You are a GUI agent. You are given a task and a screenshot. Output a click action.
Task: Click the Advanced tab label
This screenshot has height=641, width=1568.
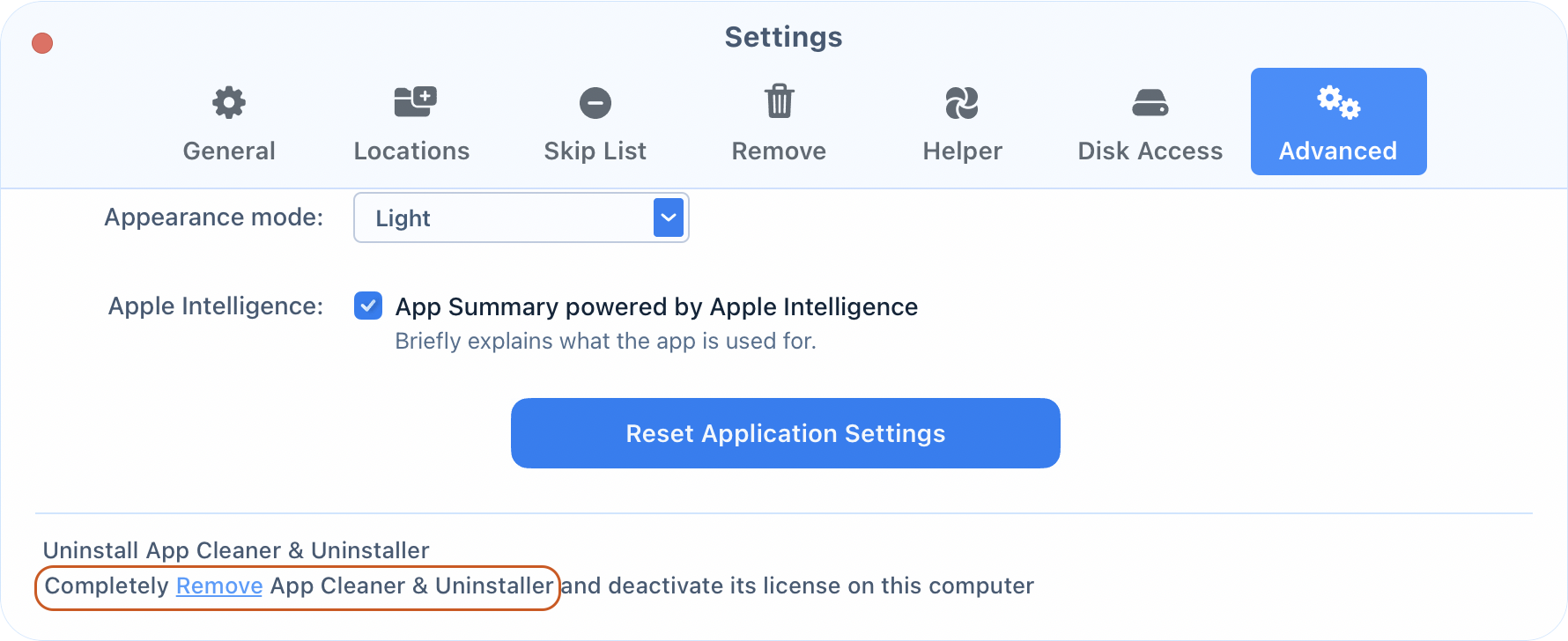1338,151
